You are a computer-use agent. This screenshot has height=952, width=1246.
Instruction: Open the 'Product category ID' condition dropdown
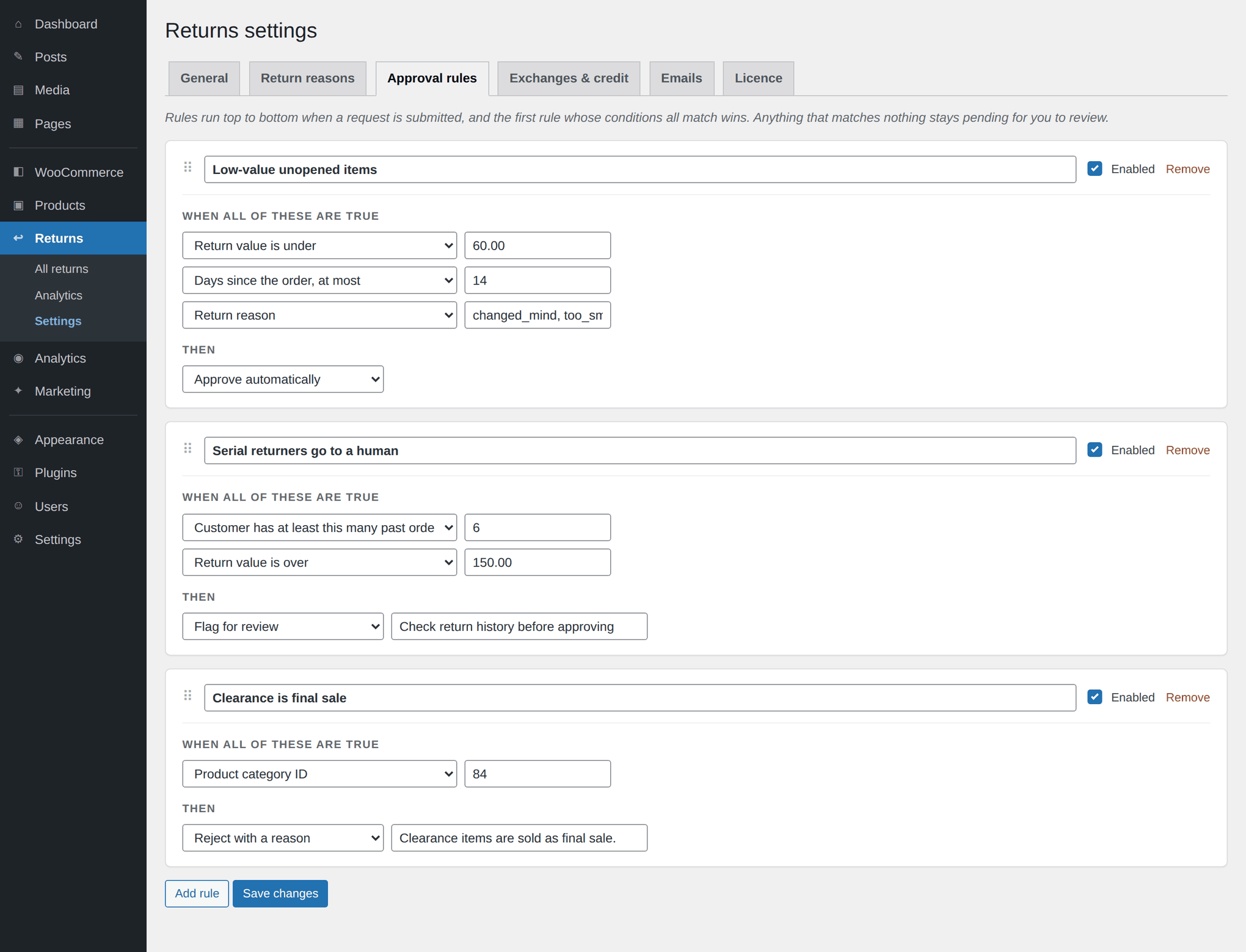coord(319,774)
